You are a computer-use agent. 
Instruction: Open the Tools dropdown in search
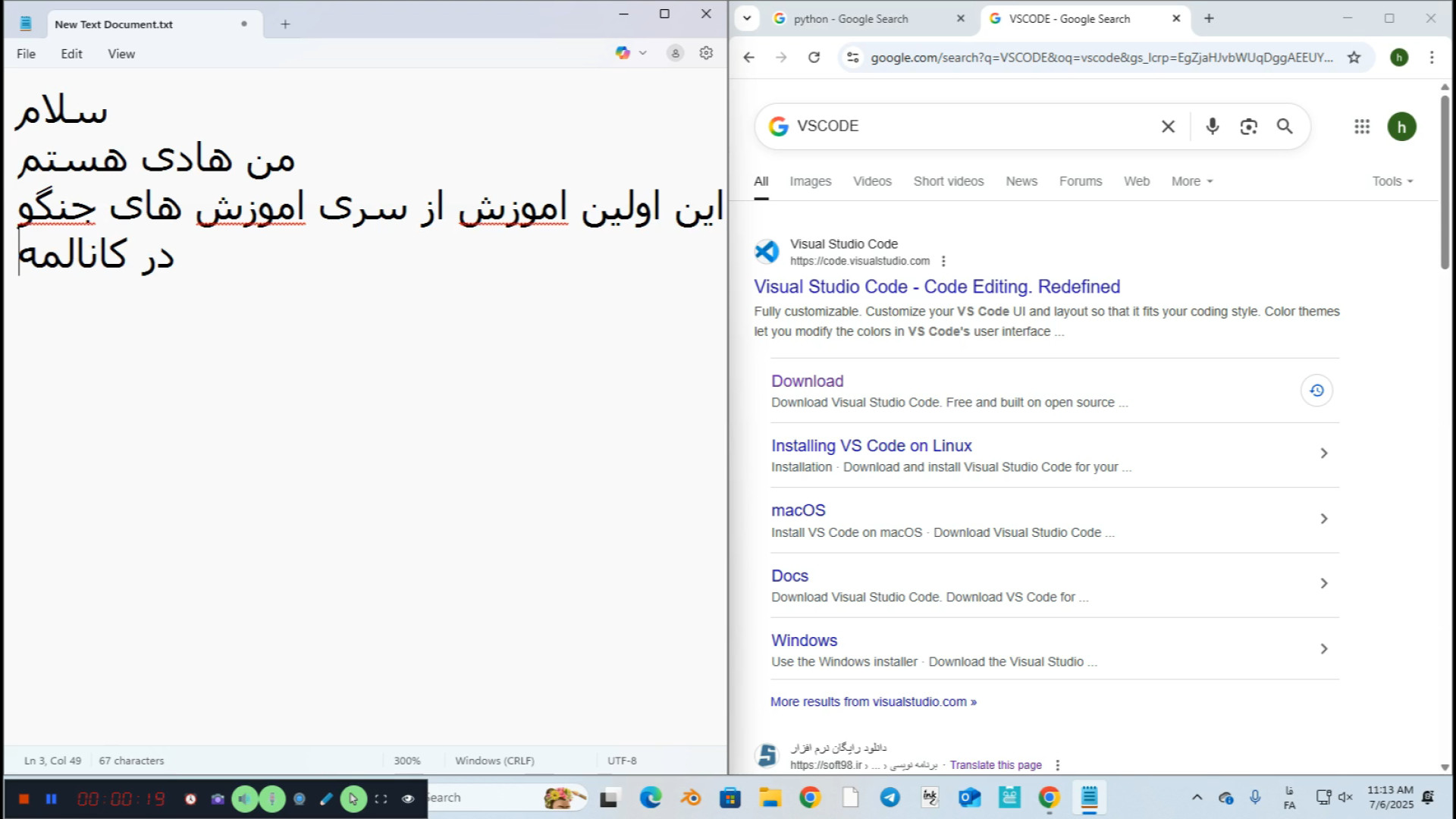pos(1392,181)
